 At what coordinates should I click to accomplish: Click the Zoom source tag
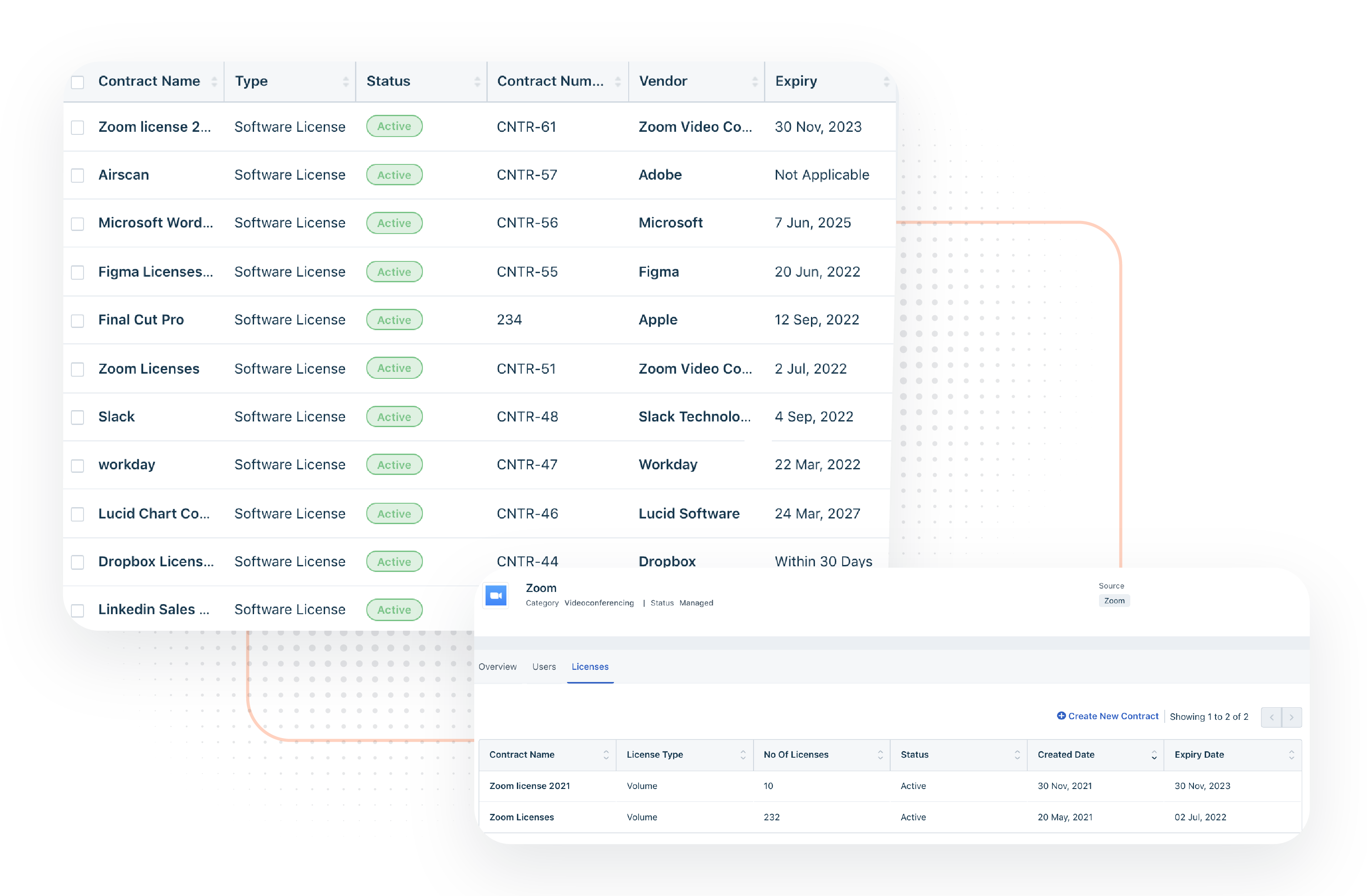coord(1114,600)
